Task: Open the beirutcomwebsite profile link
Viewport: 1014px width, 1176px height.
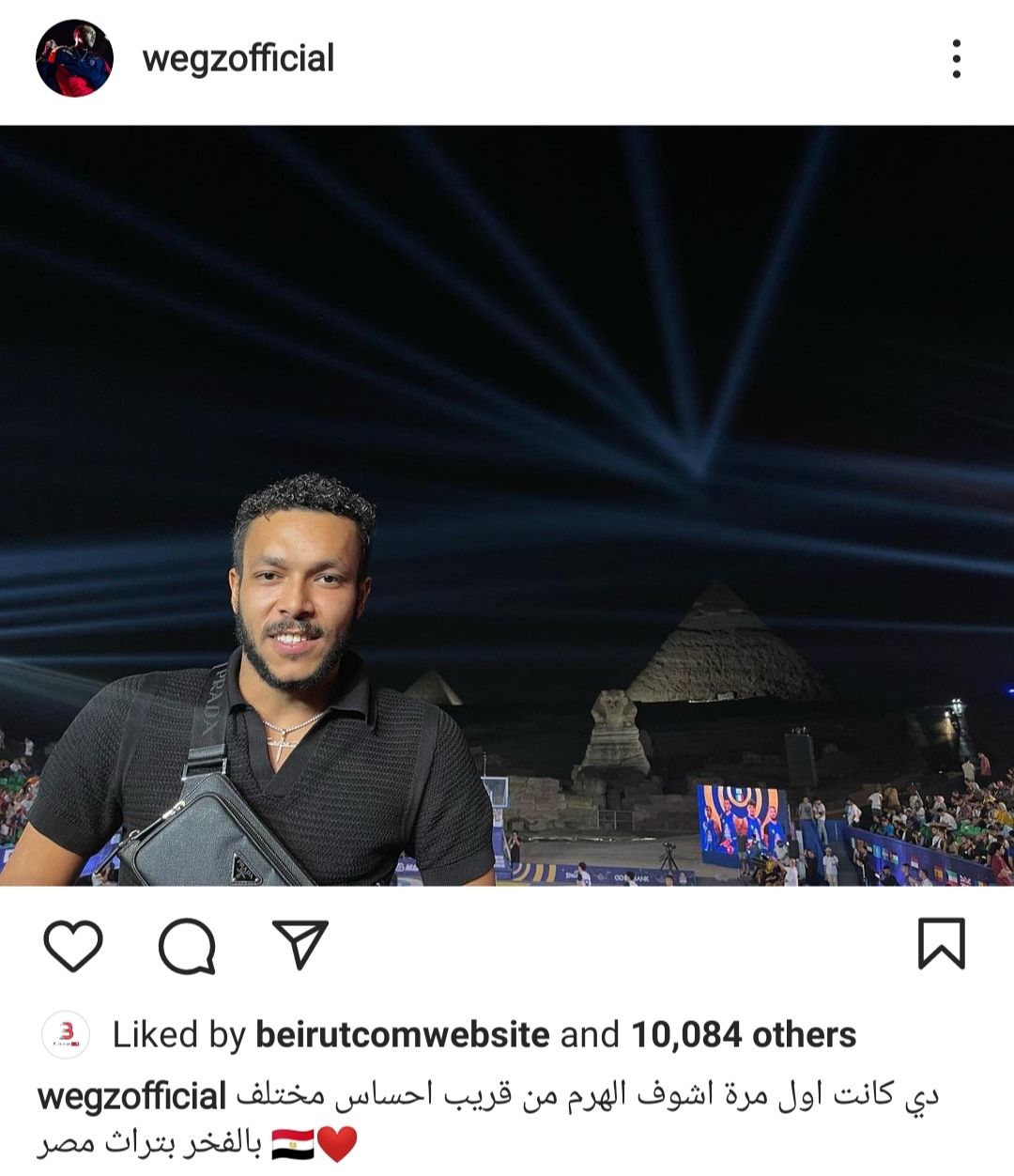Action: coord(402,1035)
